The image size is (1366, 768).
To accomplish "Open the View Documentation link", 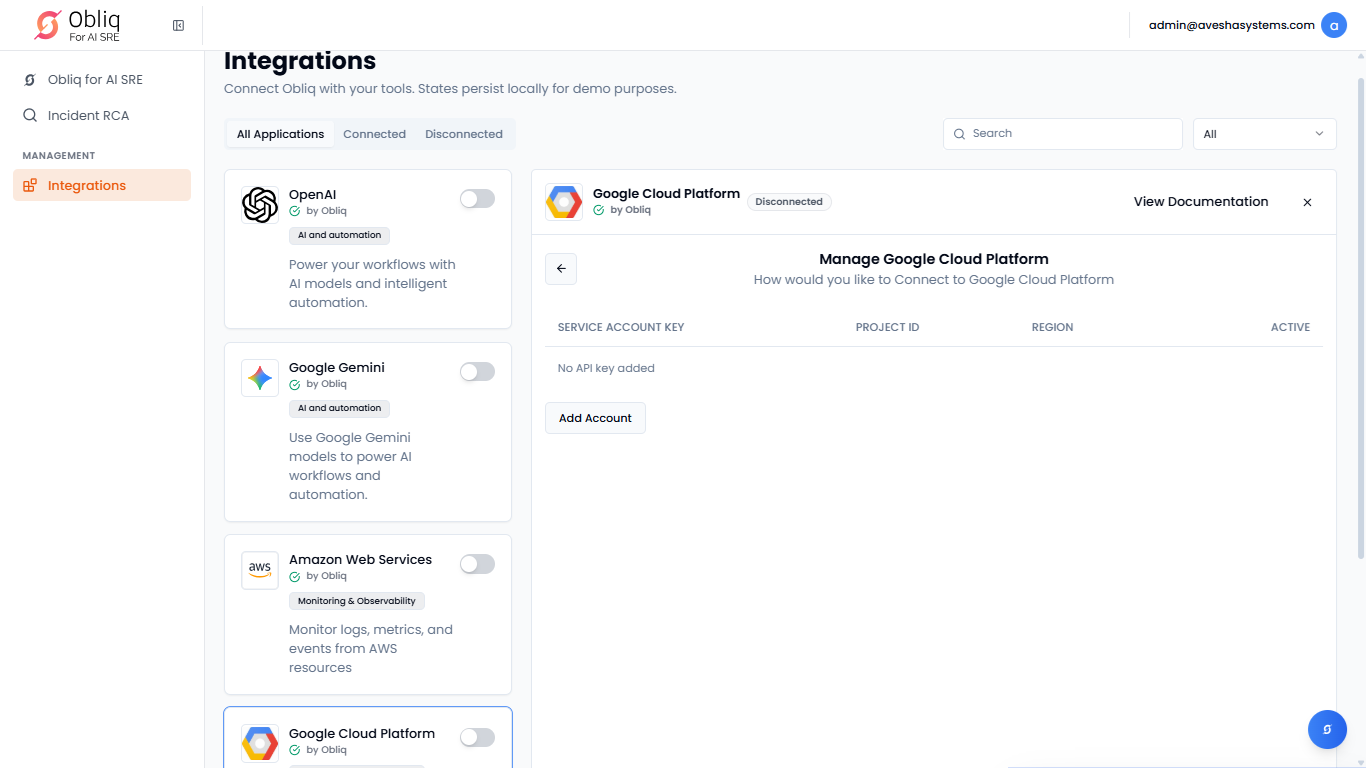I will click(x=1200, y=202).
